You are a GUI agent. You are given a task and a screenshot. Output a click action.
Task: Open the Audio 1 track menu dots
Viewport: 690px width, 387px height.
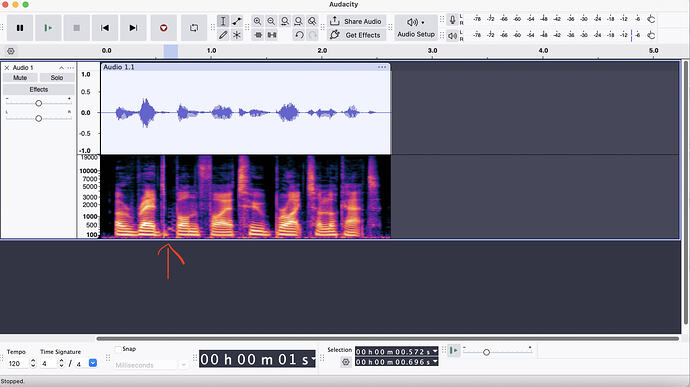71,68
